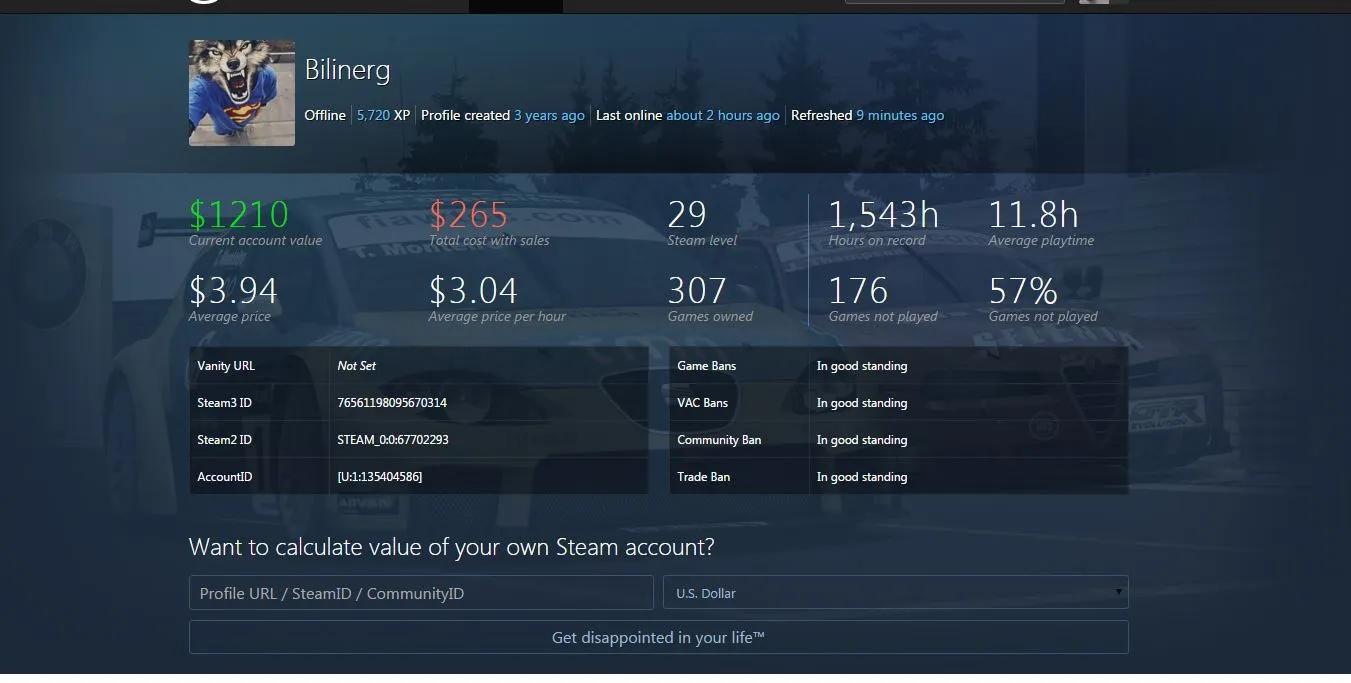Click 'about 2 hours ago' last online link

click(x=723, y=115)
